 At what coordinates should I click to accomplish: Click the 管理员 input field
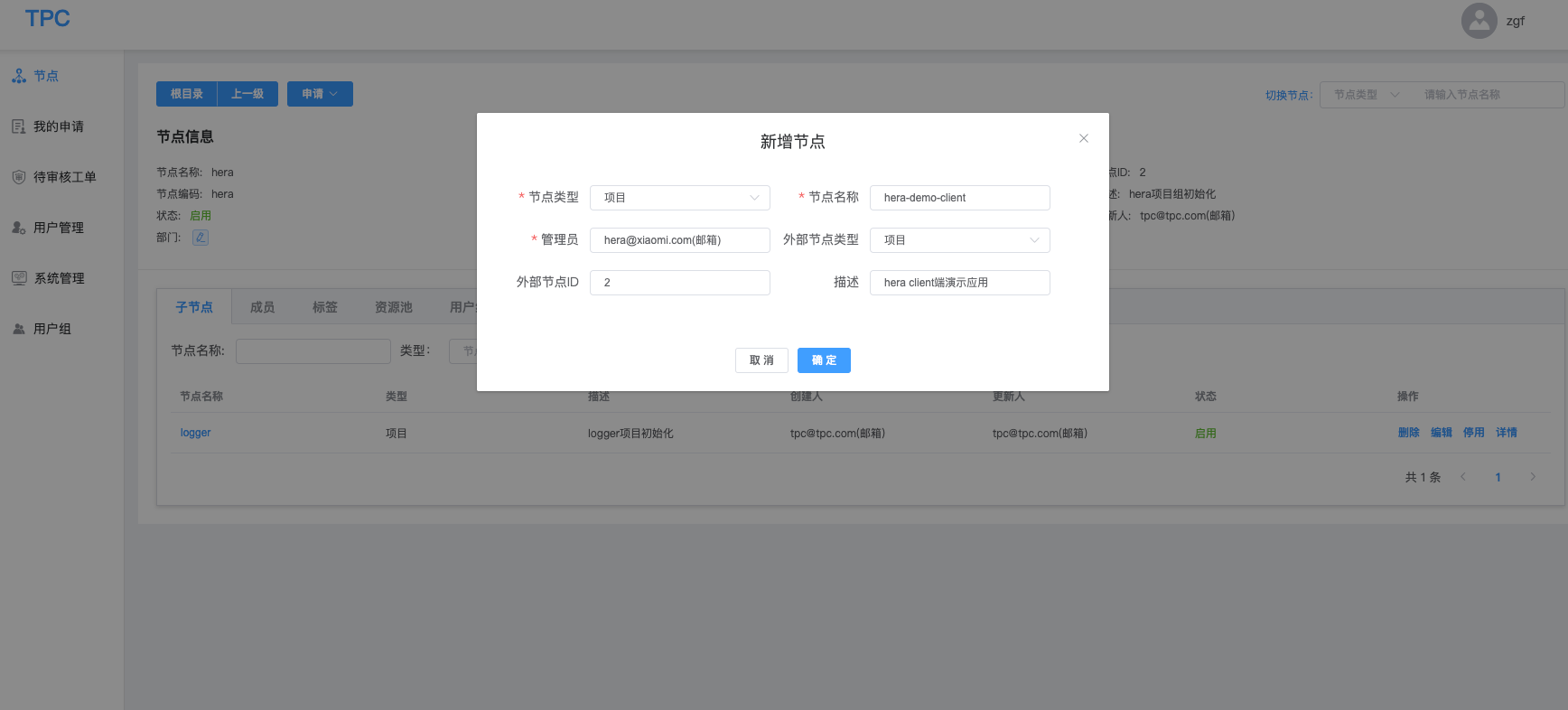click(x=680, y=240)
